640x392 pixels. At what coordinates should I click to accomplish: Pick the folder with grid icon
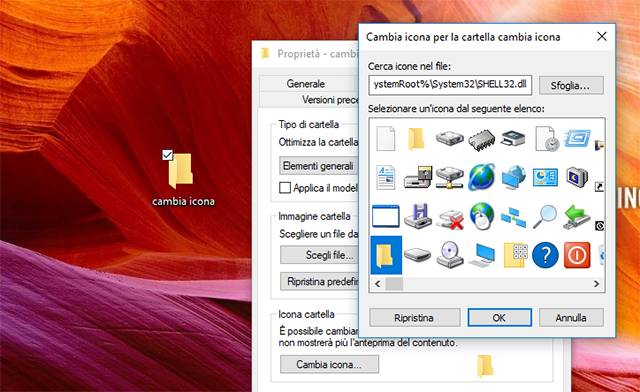click(515, 255)
